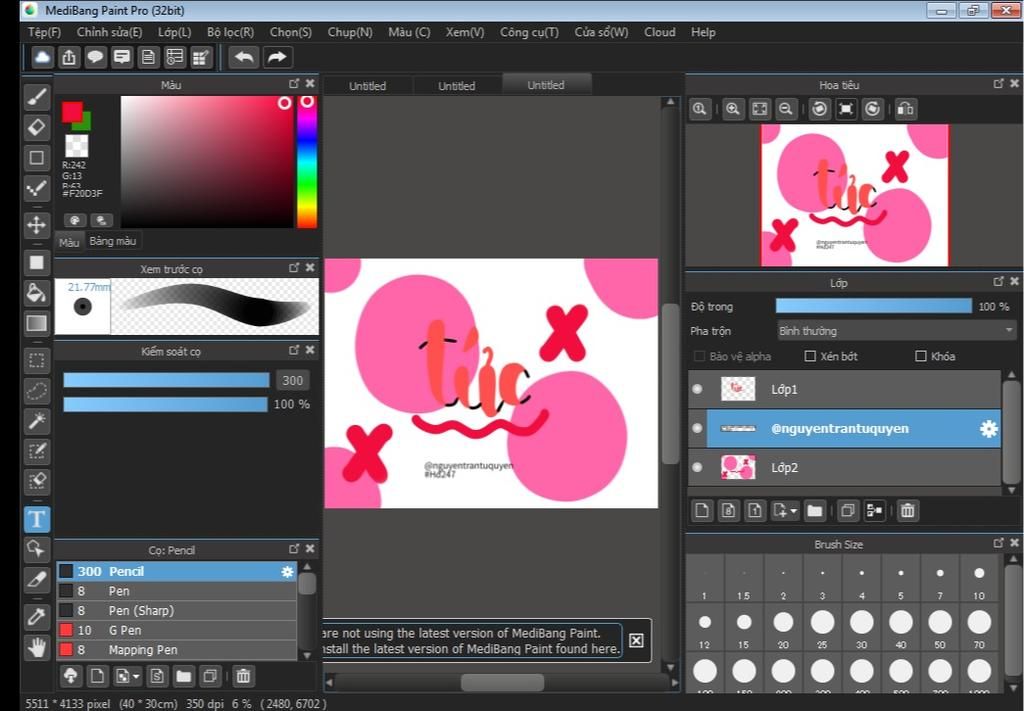The width and height of the screenshot is (1024, 711).
Task: Open the Pha trộn blend mode dropdown
Action: (x=896, y=331)
